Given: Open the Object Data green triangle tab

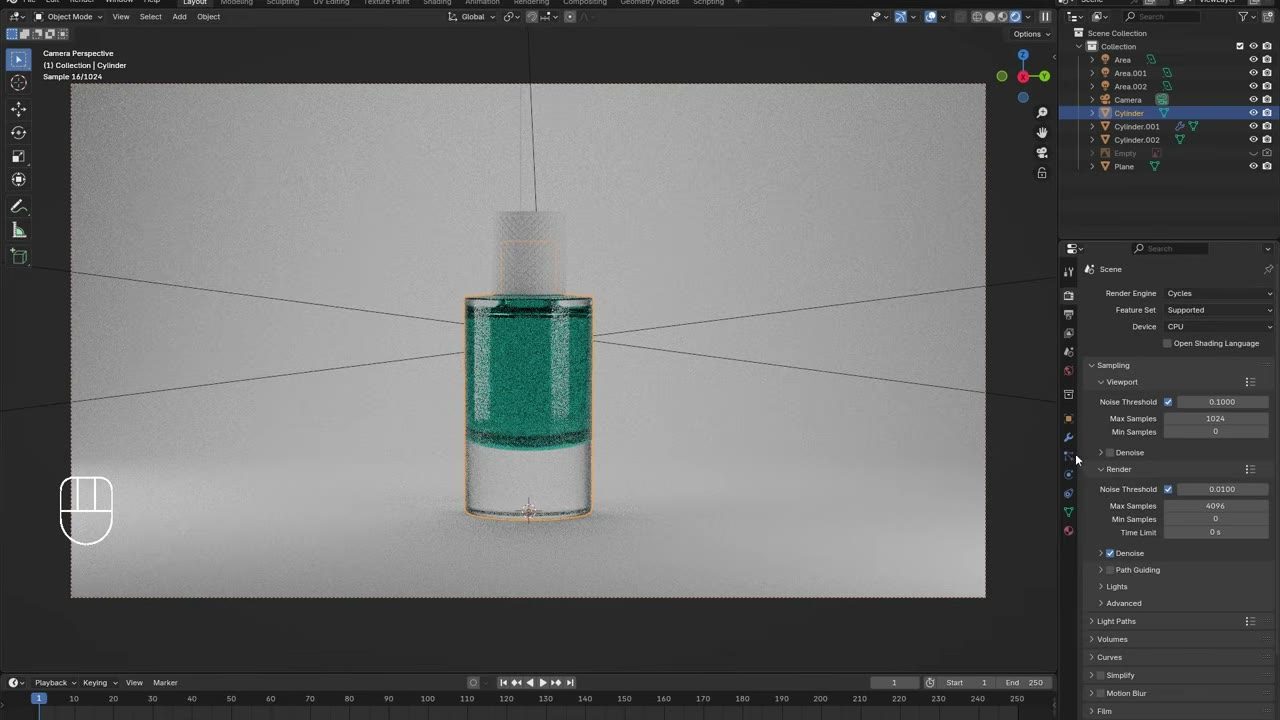Looking at the screenshot, I should pyautogui.click(x=1068, y=512).
